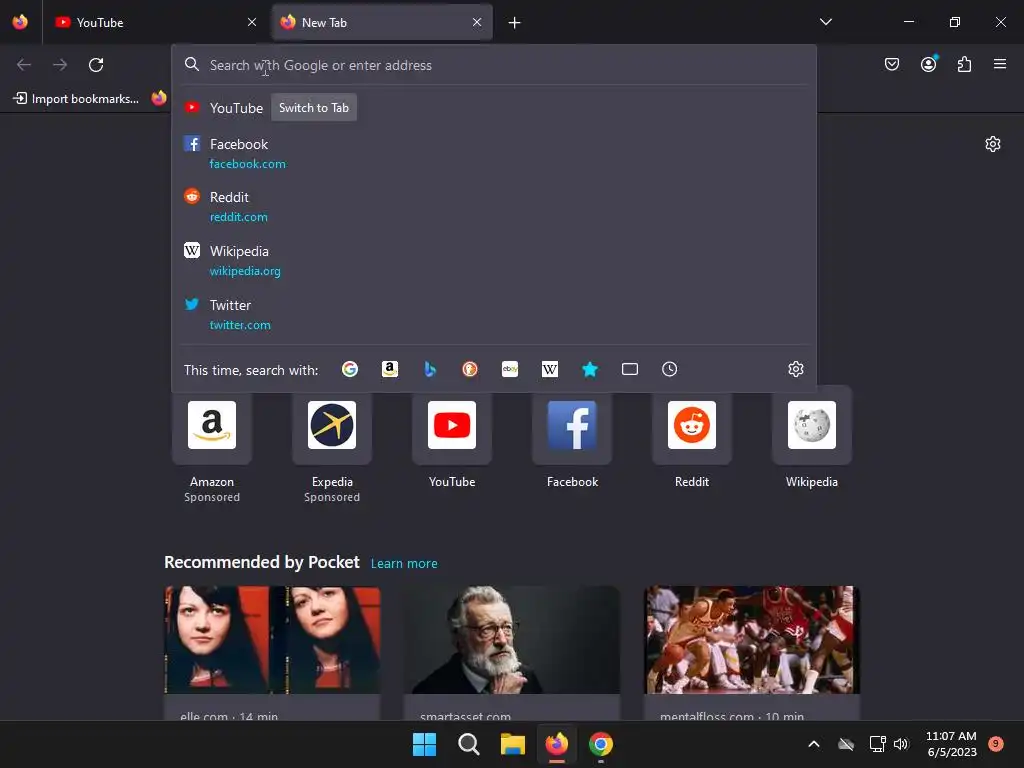Expand the list all tabs chevron

coord(825,22)
